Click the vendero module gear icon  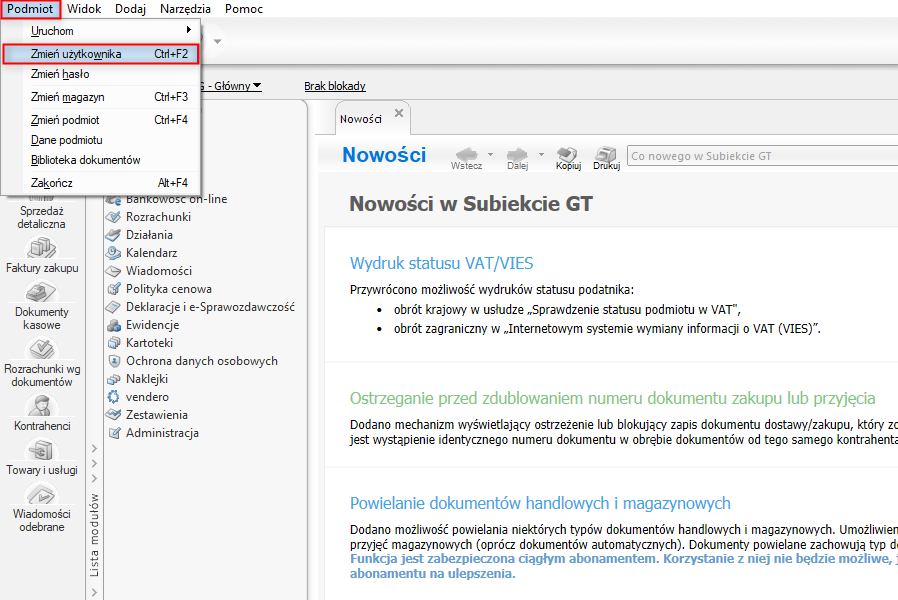[114, 397]
